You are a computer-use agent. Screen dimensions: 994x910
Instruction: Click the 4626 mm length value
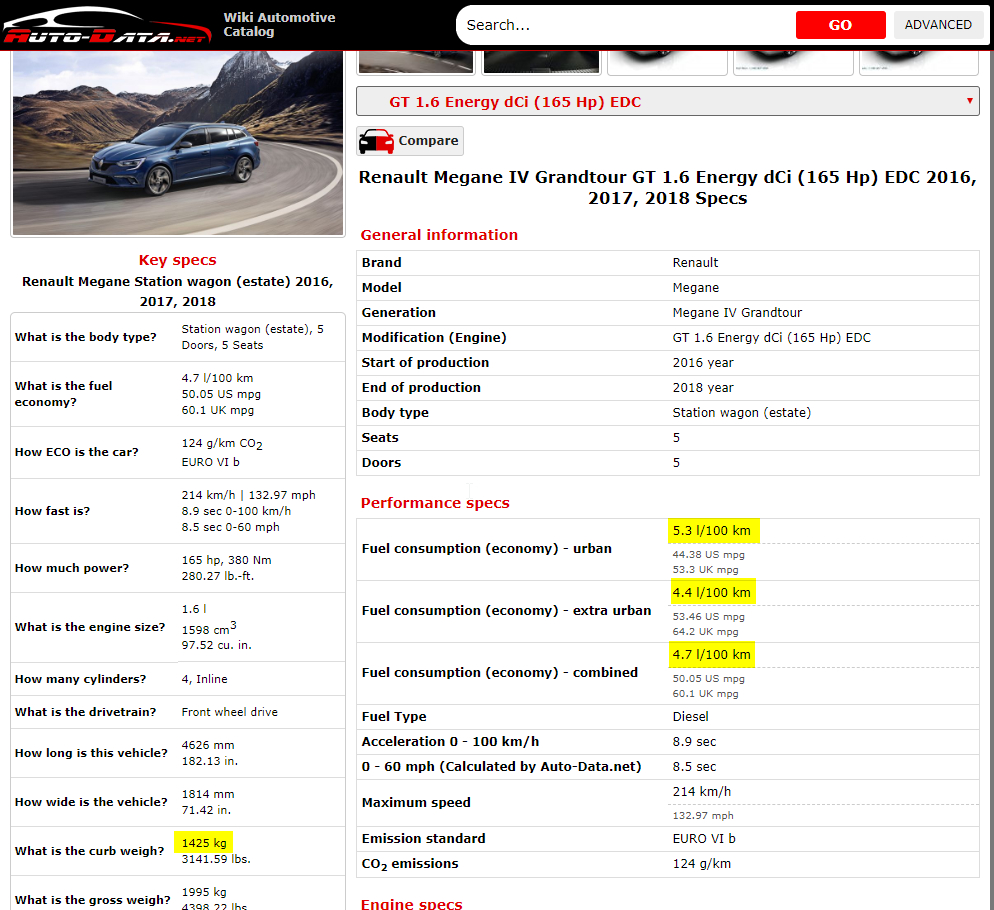click(208, 745)
